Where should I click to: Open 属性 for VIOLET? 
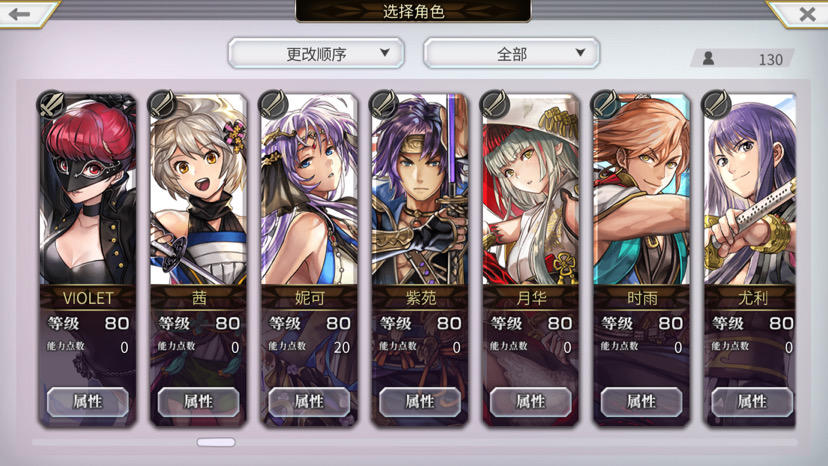click(88, 402)
